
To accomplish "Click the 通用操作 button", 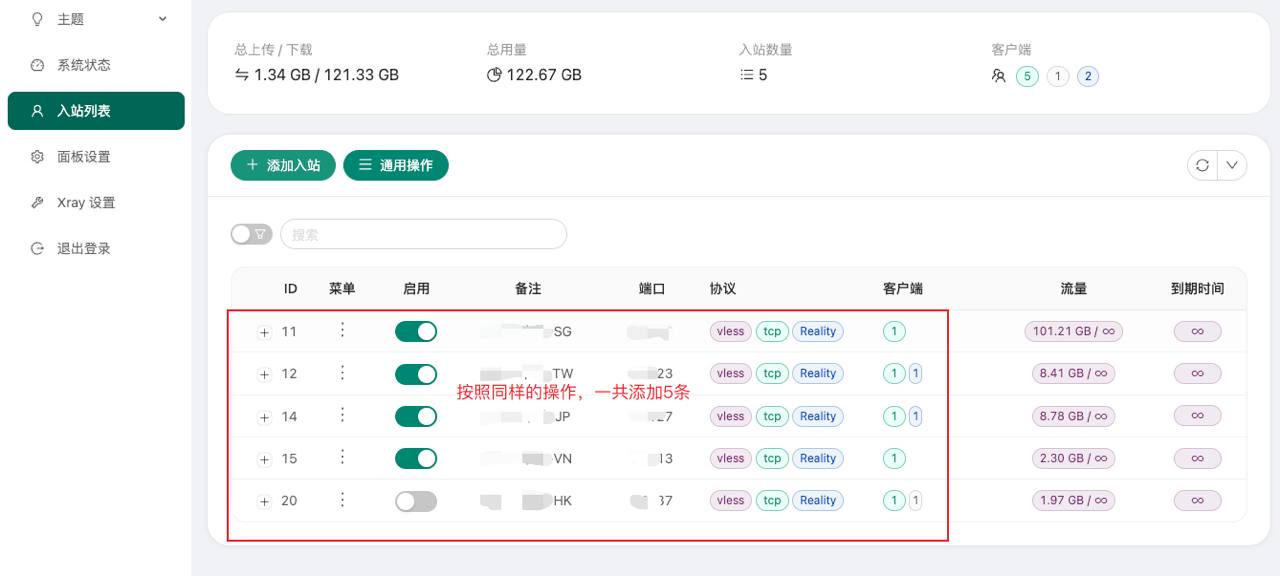I will click(x=395, y=166).
